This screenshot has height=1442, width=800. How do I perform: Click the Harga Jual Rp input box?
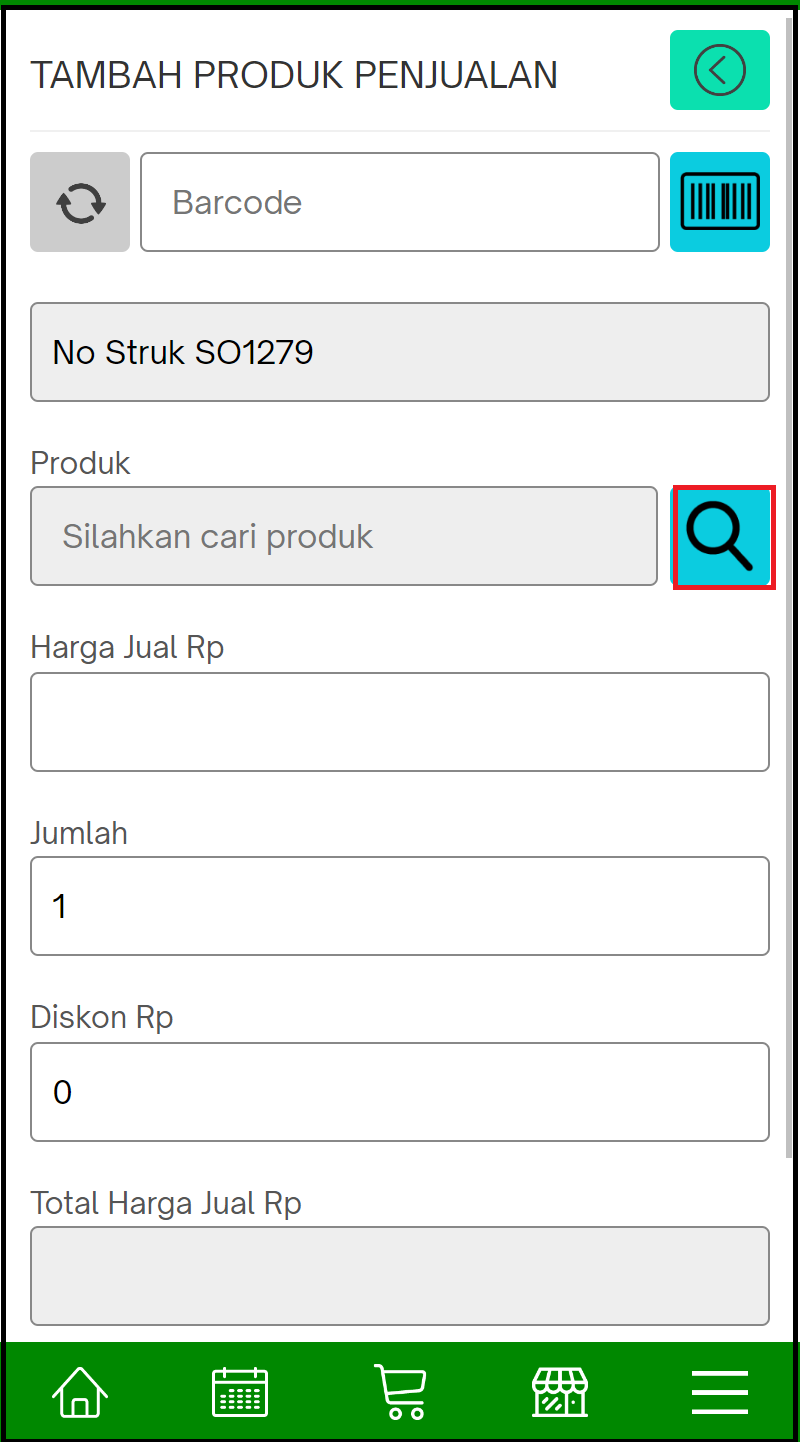(400, 722)
